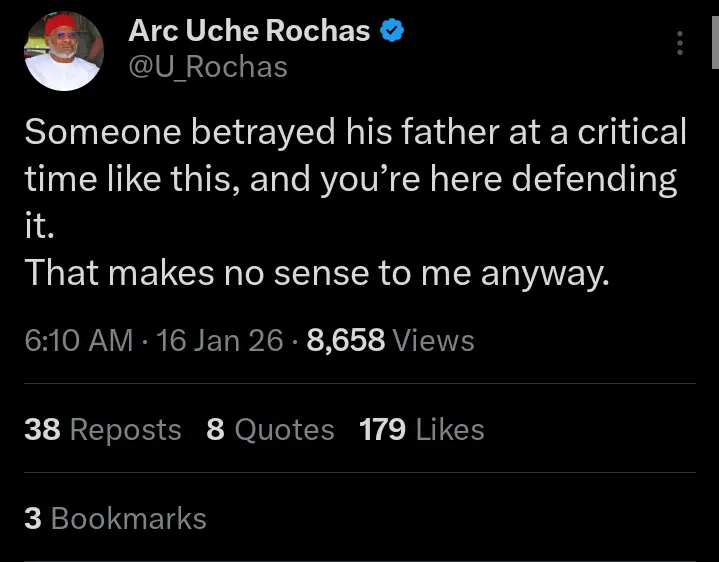Show the Likes list
719x562 pixels.
pyautogui.click(x=450, y=430)
